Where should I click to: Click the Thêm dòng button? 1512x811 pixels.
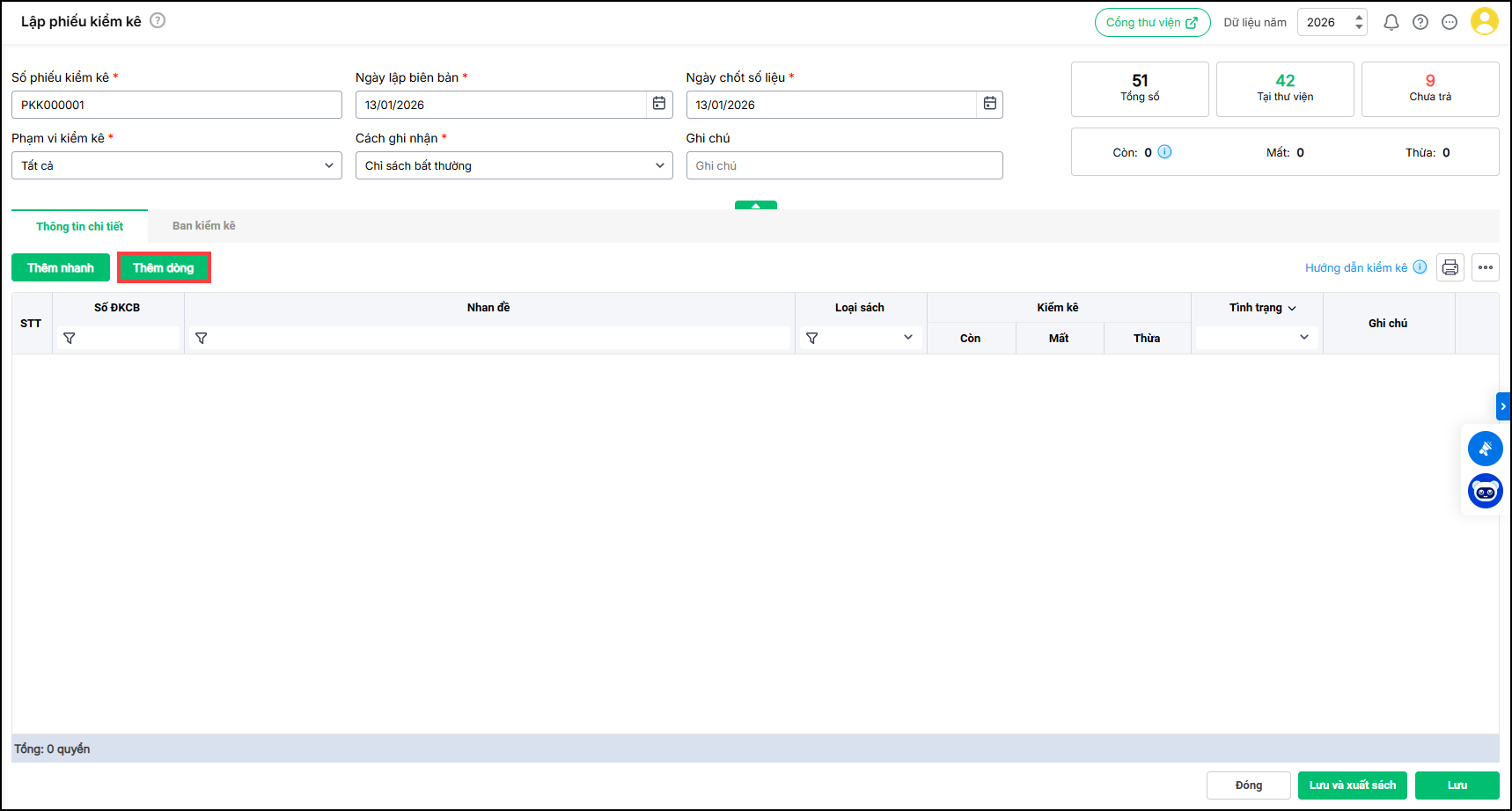click(x=164, y=268)
